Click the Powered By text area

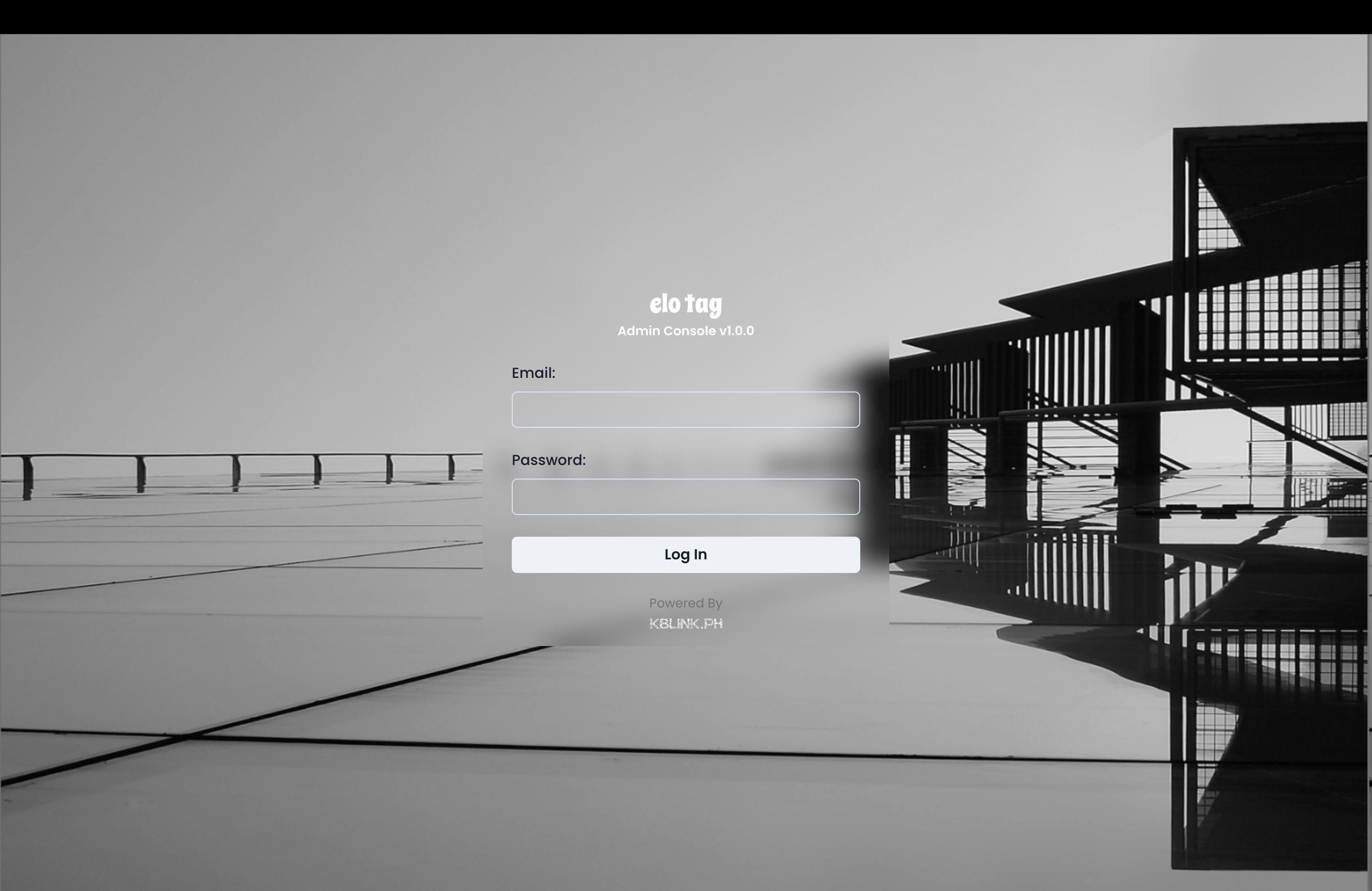coord(686,603)
